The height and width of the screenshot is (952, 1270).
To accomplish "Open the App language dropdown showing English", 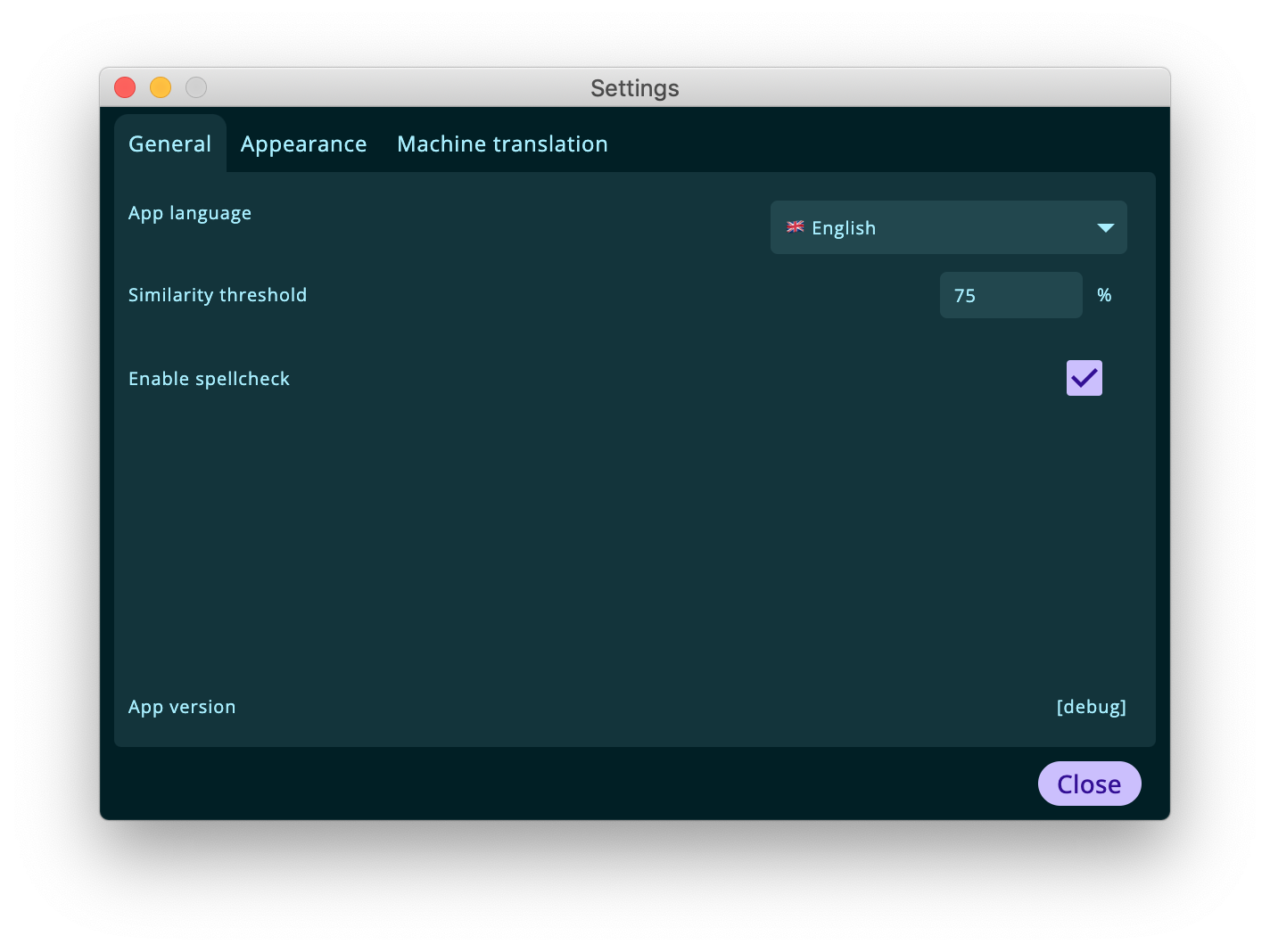I will tap(949, 227).
